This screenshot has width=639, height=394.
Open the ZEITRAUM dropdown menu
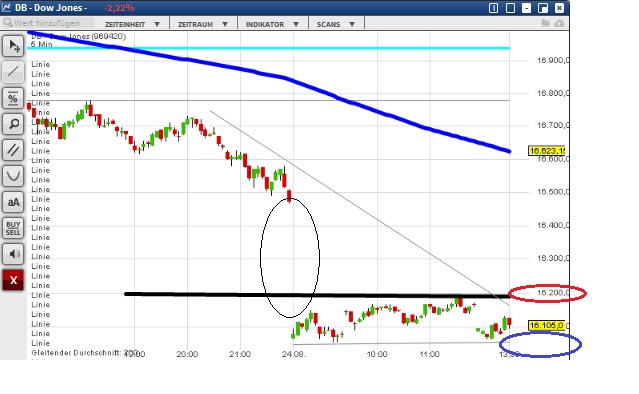click(x=203, y=24)
